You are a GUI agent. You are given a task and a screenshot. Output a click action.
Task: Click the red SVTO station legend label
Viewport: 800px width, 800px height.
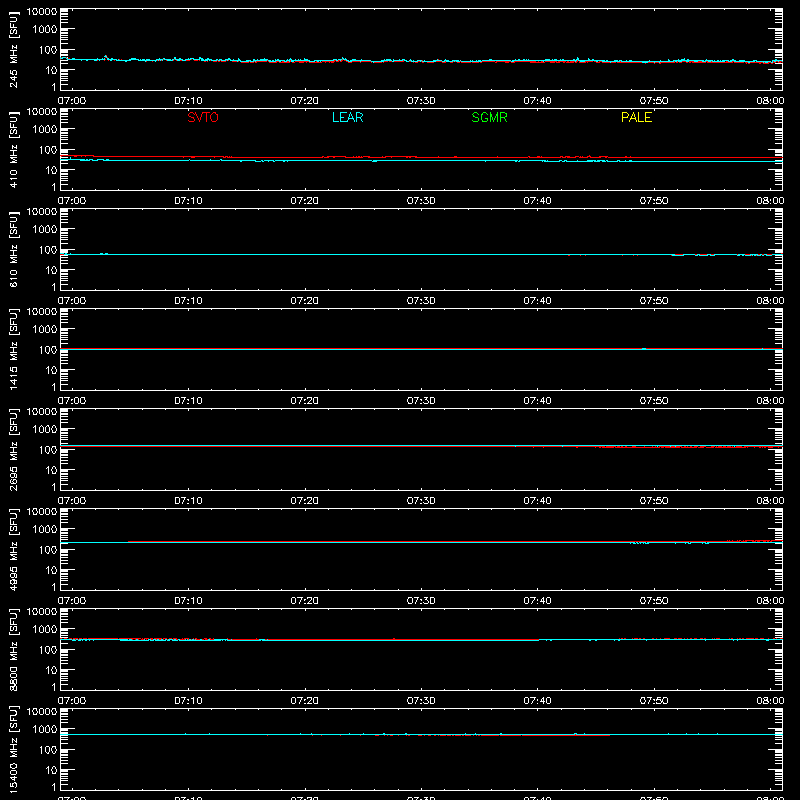(x=203, y=117)
